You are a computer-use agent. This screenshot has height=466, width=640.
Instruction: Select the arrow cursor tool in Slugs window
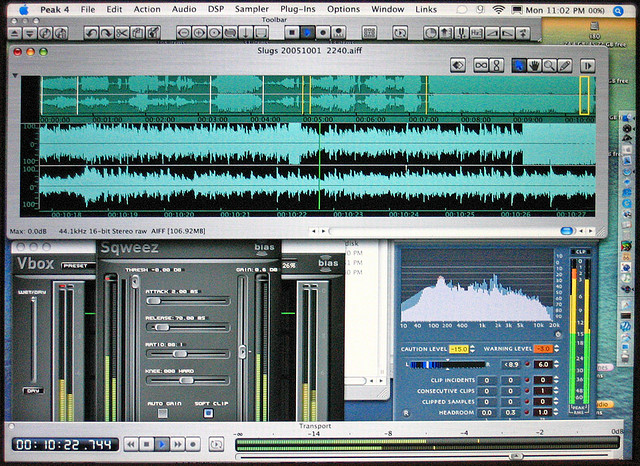click(519, 65)
